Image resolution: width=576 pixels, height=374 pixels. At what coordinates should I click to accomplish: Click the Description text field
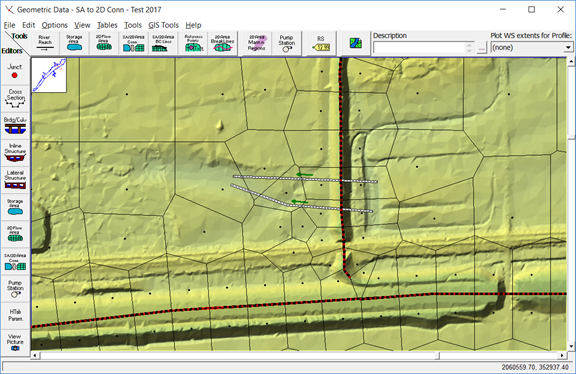(419, 47)
